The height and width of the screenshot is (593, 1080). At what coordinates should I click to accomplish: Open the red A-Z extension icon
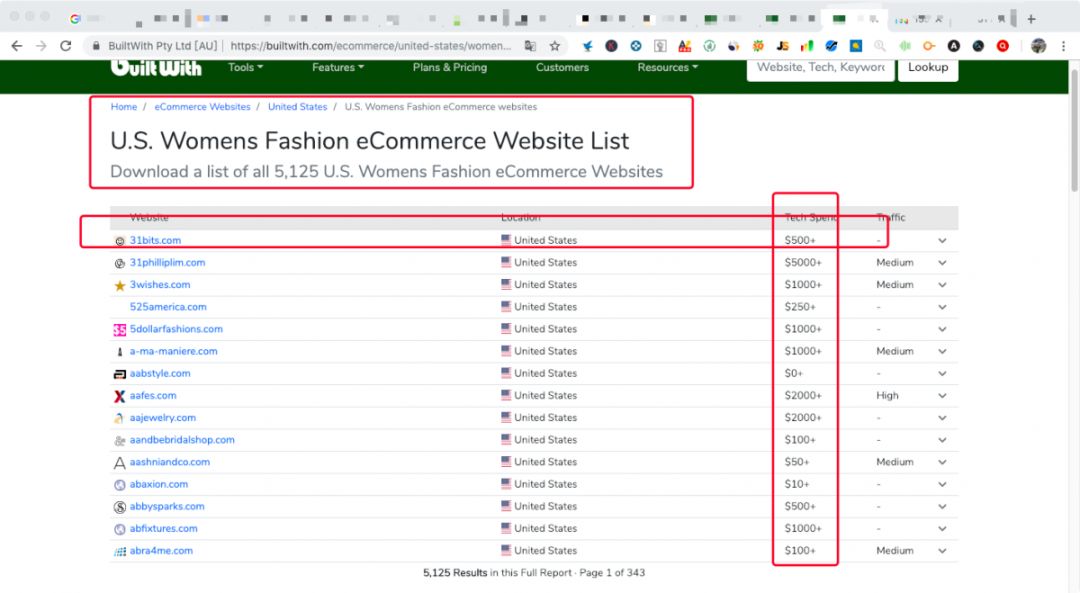(x=684, y=46)
